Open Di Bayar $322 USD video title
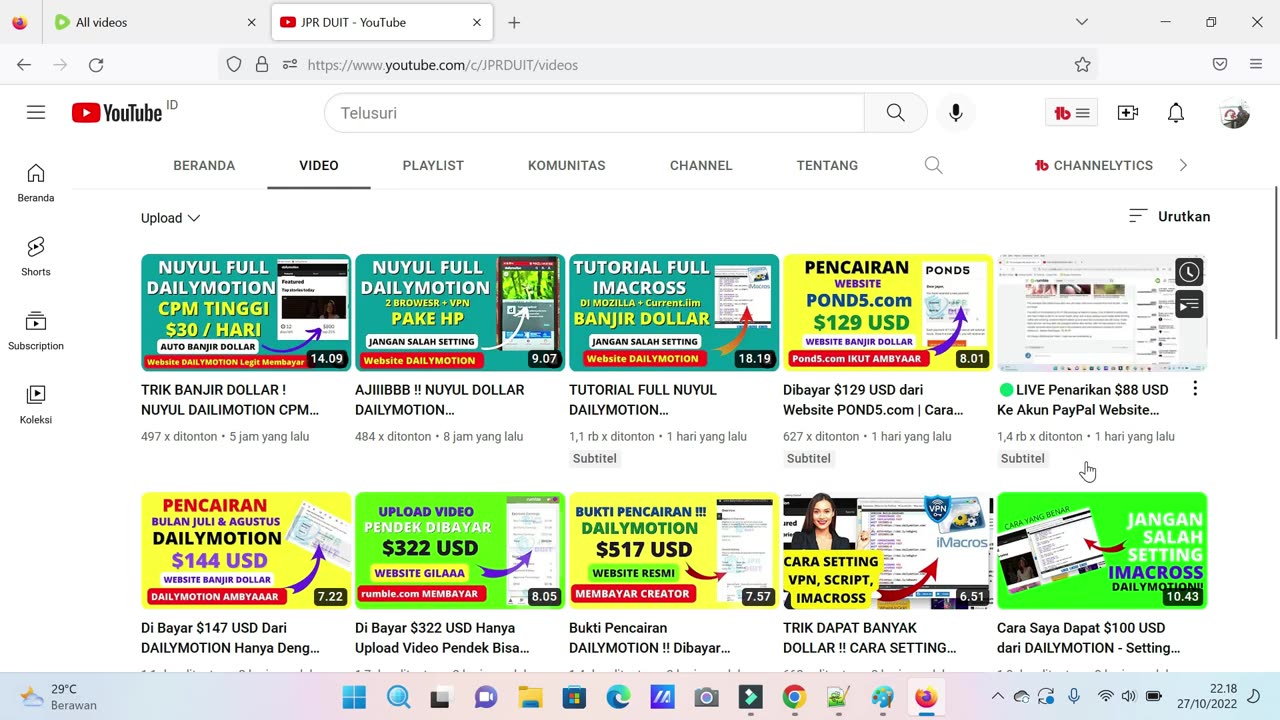 442,638
